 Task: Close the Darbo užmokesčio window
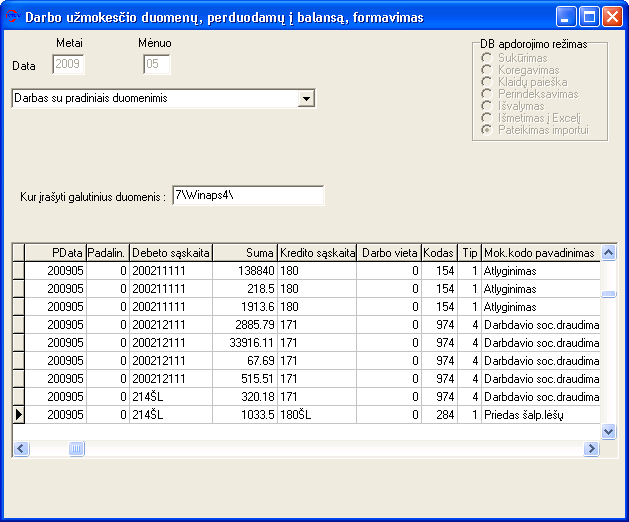click(x=612, y=17)
